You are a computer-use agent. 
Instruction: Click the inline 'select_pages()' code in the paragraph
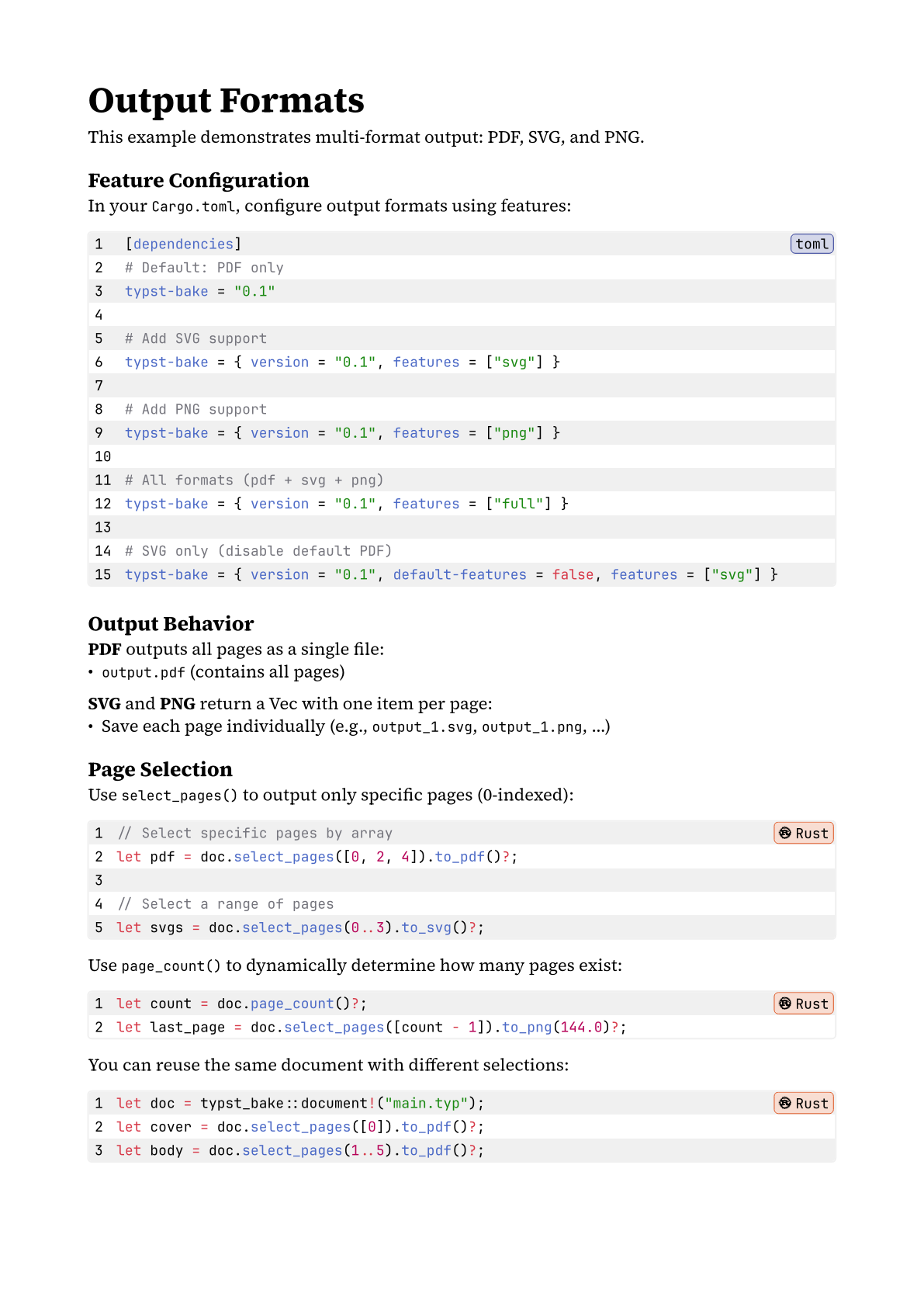tap(179, 796)
